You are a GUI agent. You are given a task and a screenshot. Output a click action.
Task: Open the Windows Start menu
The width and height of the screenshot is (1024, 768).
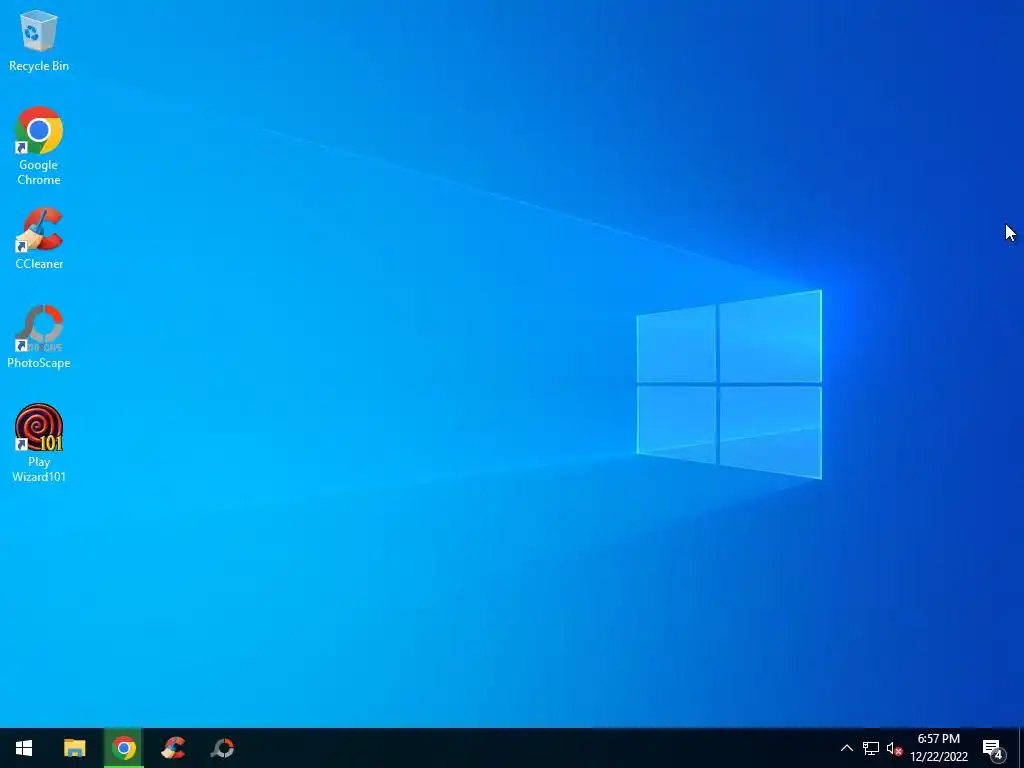pyautogui.click(x=24, y=748)
